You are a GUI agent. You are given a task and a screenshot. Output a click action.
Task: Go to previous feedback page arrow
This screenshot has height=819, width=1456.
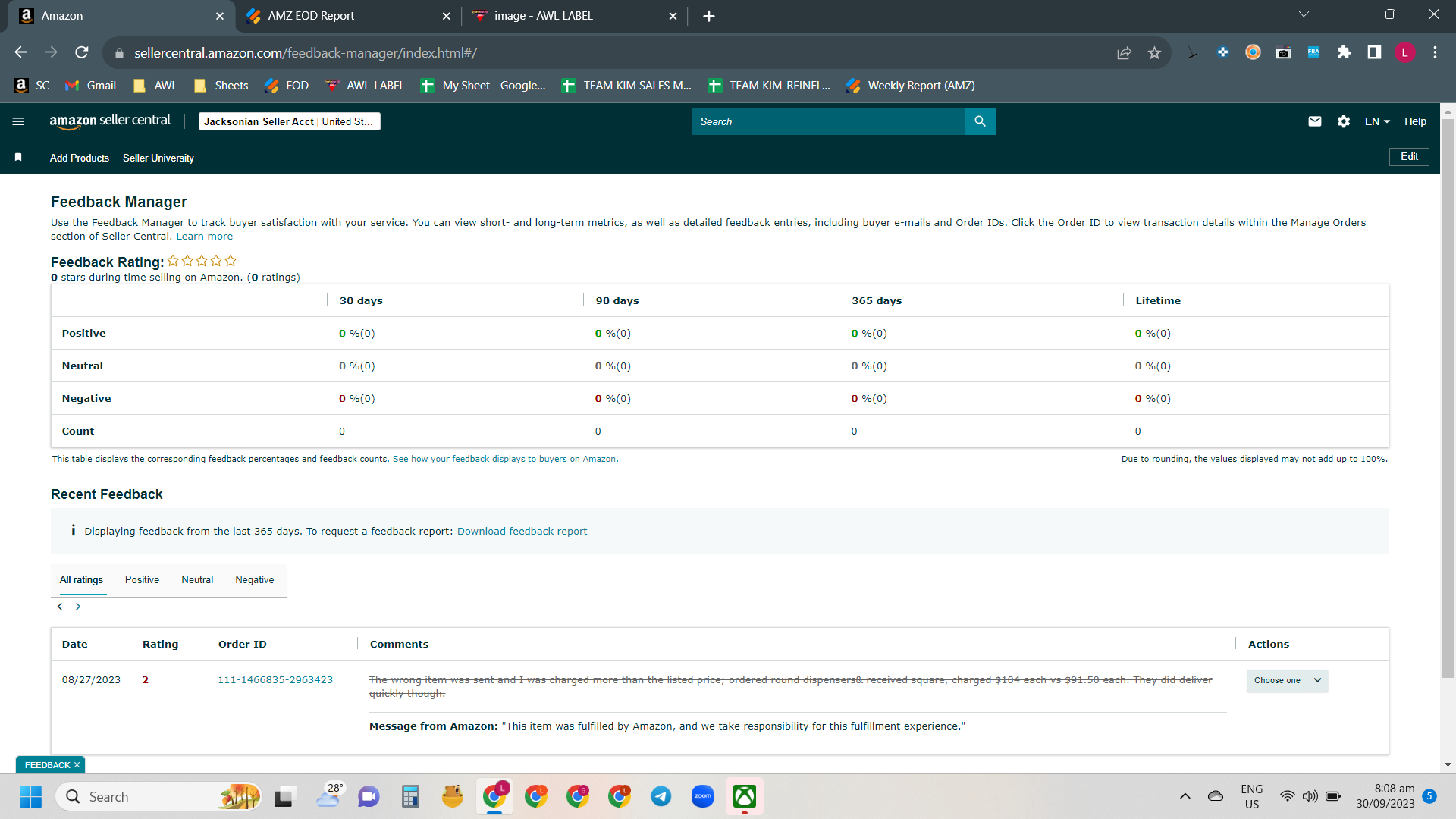[x=60, y=607]
